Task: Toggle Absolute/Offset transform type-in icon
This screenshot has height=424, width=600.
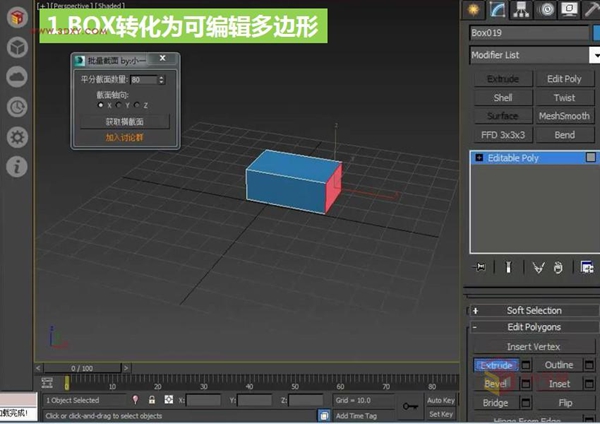Action: (169, 400)
